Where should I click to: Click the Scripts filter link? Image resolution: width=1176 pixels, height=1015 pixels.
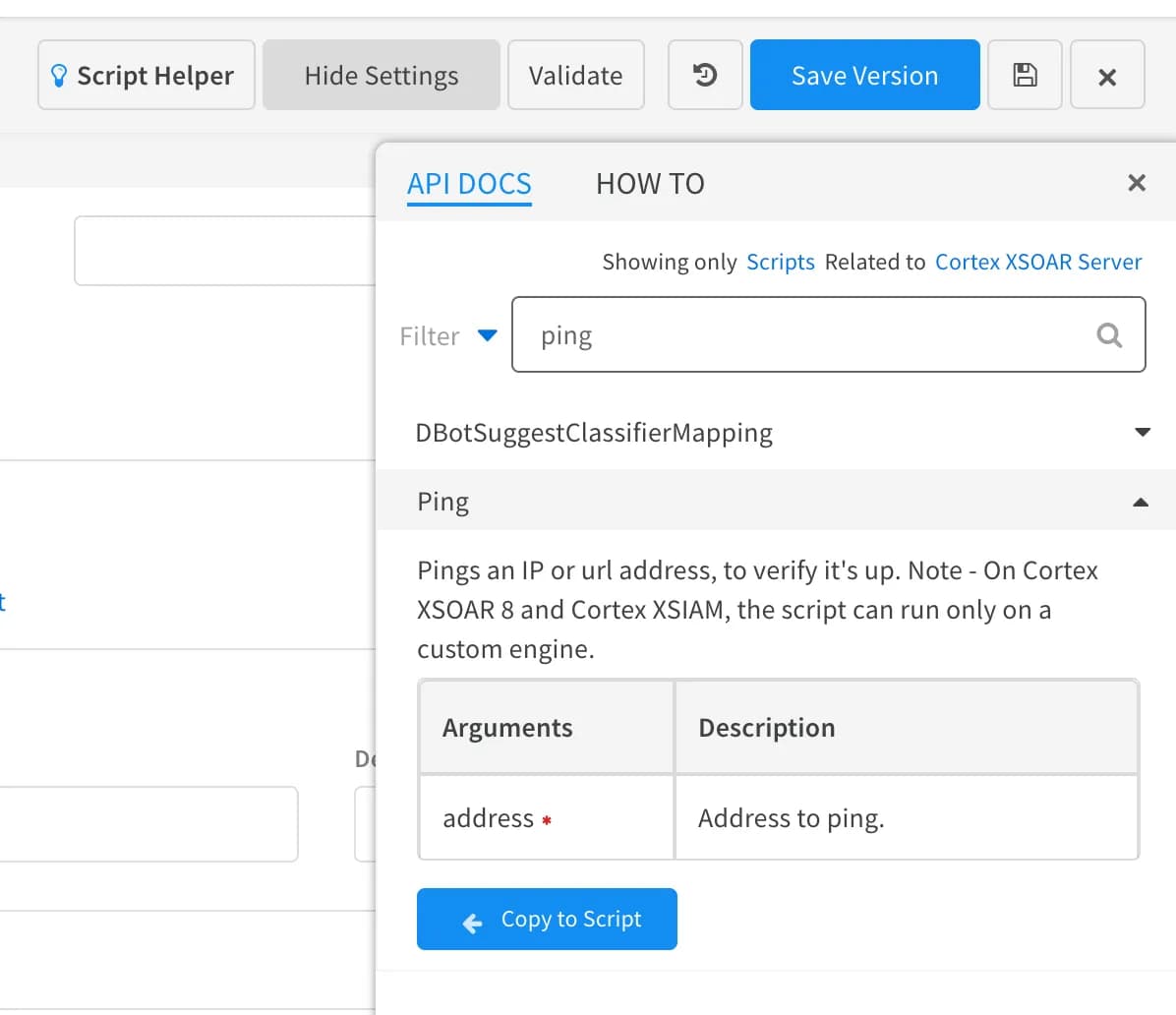(780, 262)
